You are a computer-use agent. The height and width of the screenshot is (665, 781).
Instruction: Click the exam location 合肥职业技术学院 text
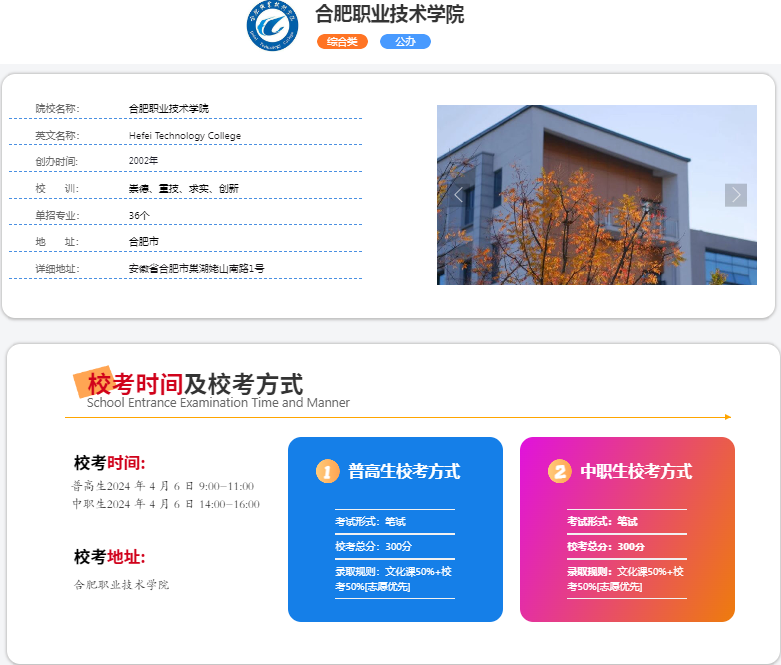pyautogui.click(x=122, y=584)
